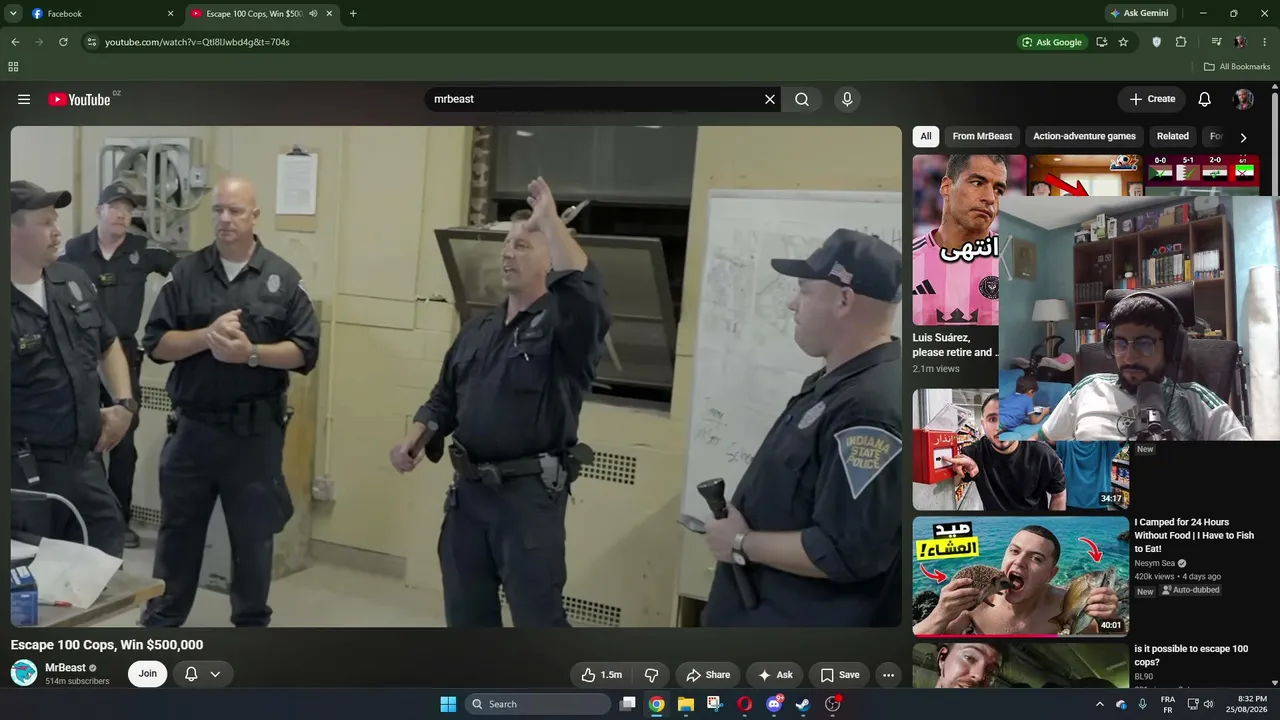Open the Extensions puzzle menu
This screenshot has height=720, width=1280.
1181,42
